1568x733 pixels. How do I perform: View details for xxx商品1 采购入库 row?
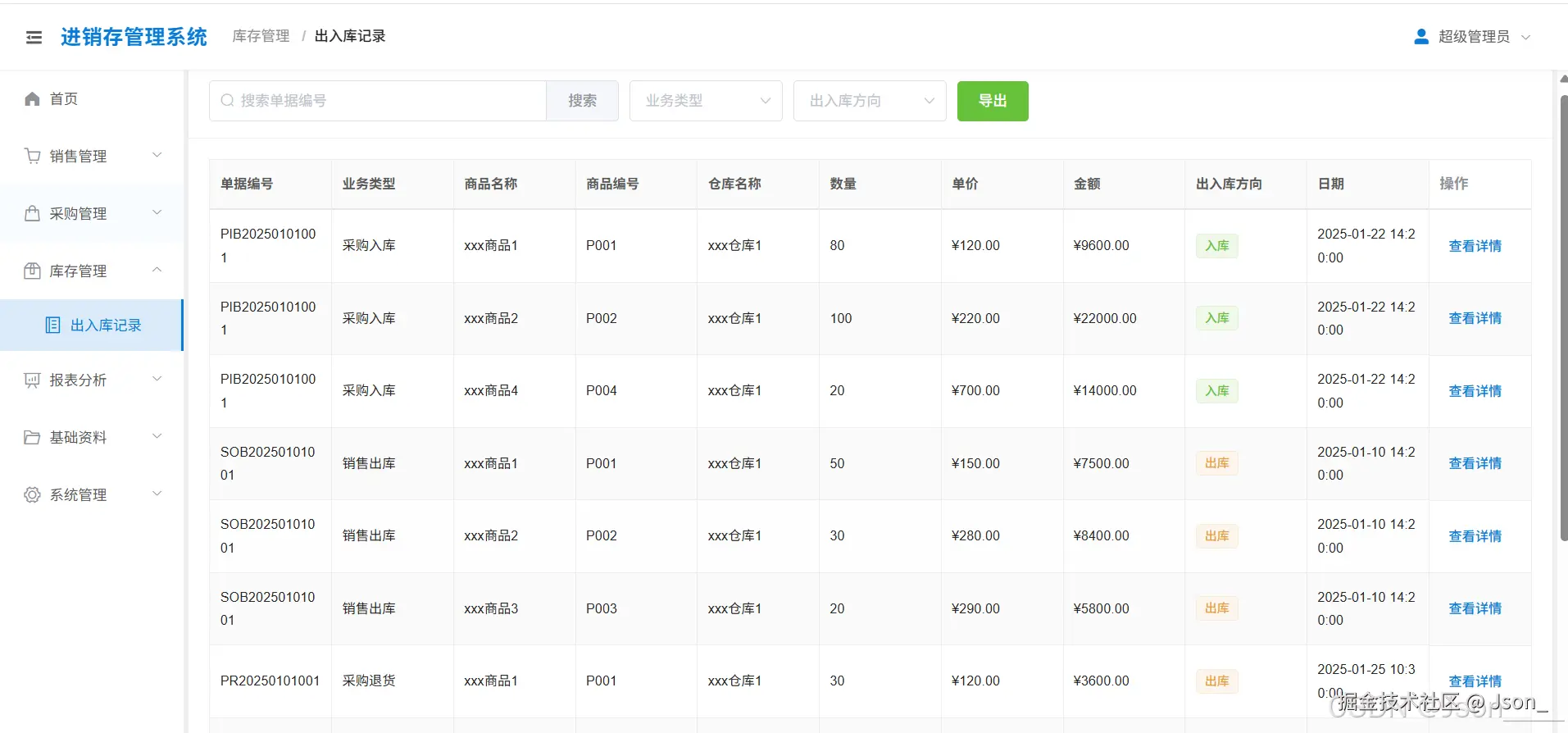1475,246
